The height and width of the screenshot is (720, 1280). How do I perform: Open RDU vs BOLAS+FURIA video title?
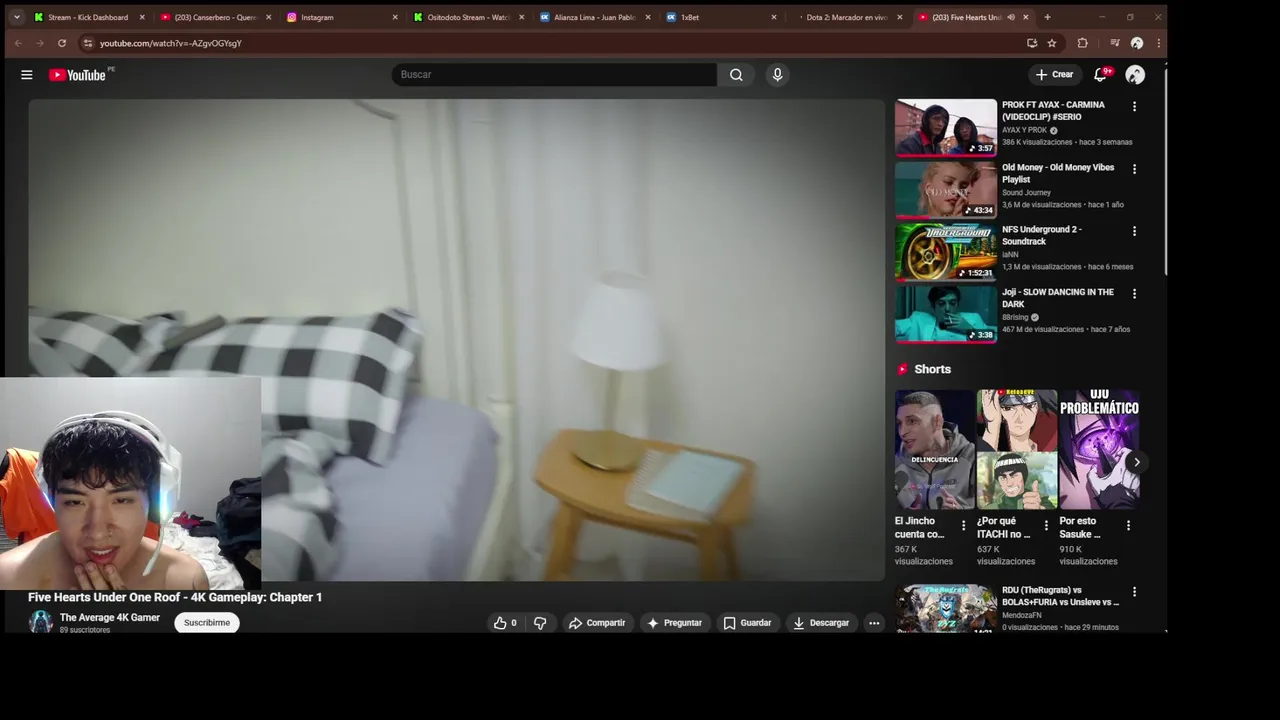(1061, 596)
